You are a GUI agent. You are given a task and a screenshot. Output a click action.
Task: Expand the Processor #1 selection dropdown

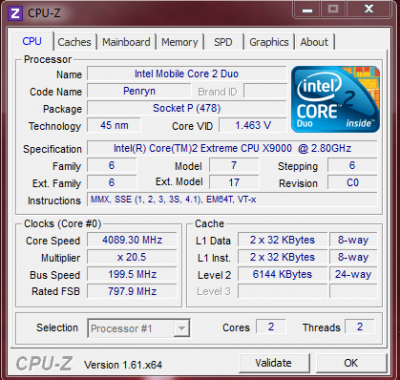click(x=182, y=328)
